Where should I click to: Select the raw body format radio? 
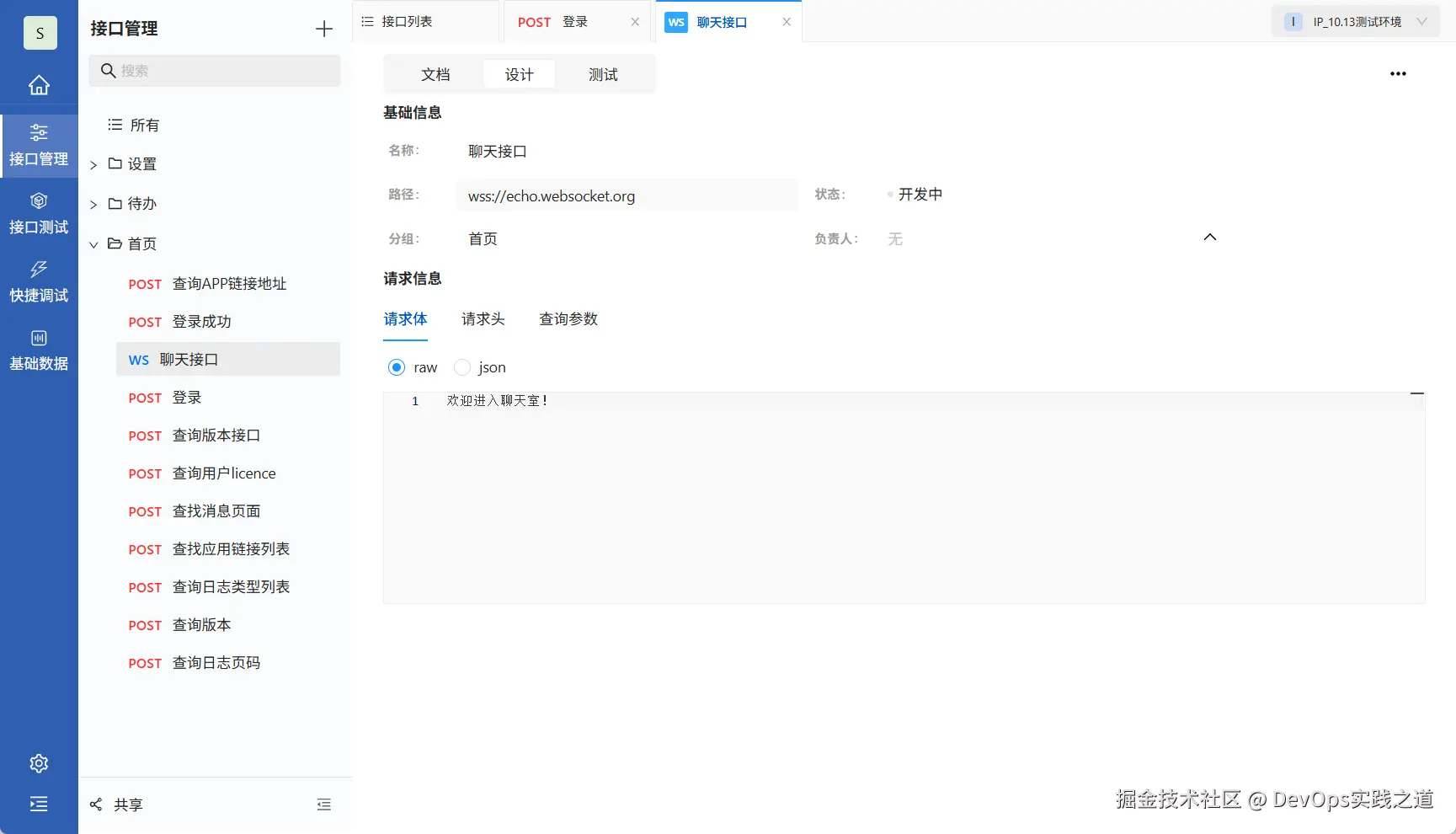coord(397,367)
